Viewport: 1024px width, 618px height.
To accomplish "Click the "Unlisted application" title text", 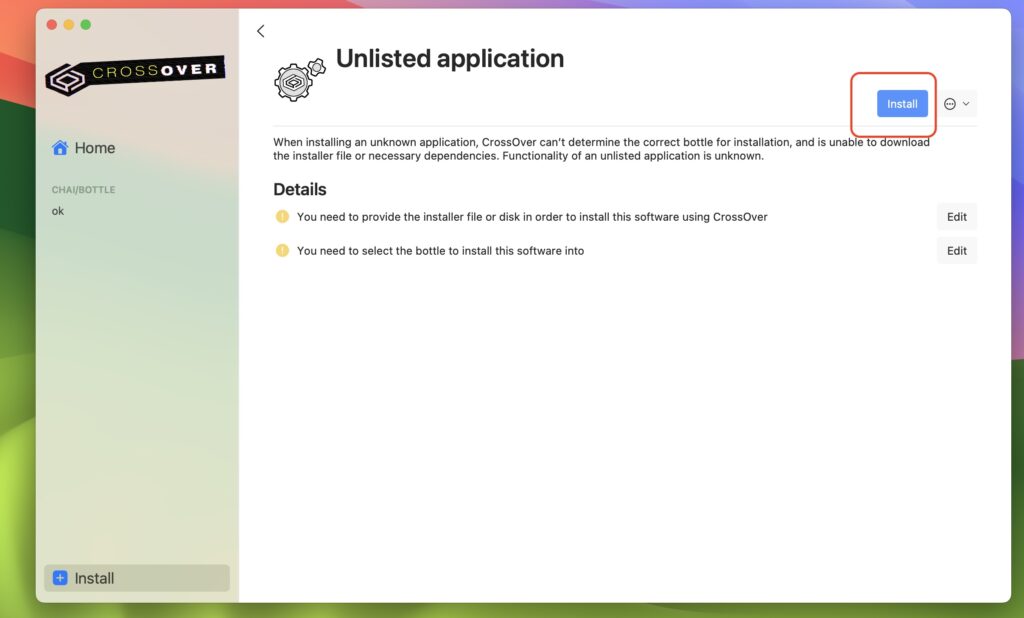I will click(450, 59).
